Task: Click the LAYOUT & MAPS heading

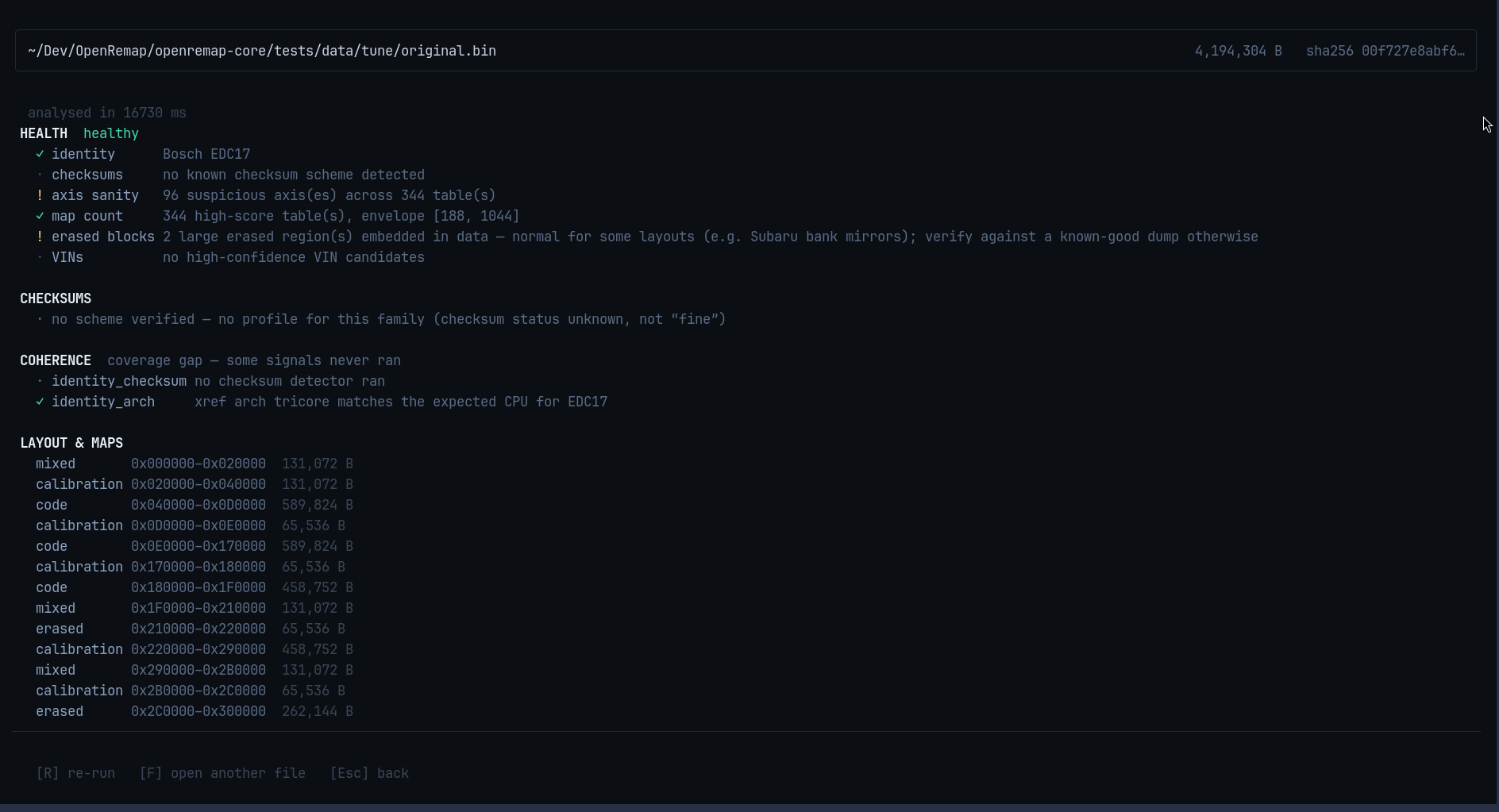Action: click(x=71, y=443)
